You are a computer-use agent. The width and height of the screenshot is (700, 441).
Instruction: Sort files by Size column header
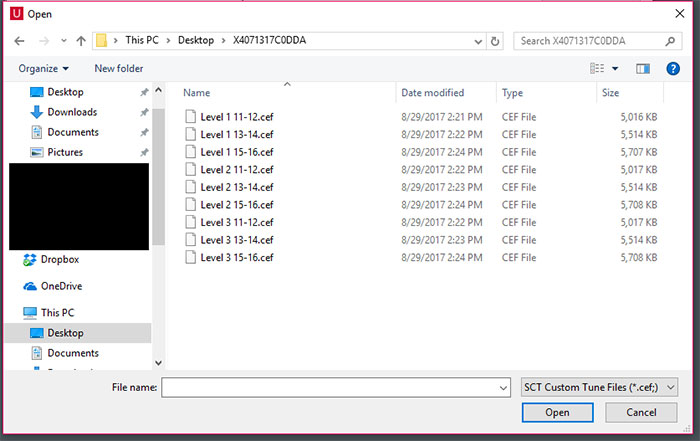[610, 92]
